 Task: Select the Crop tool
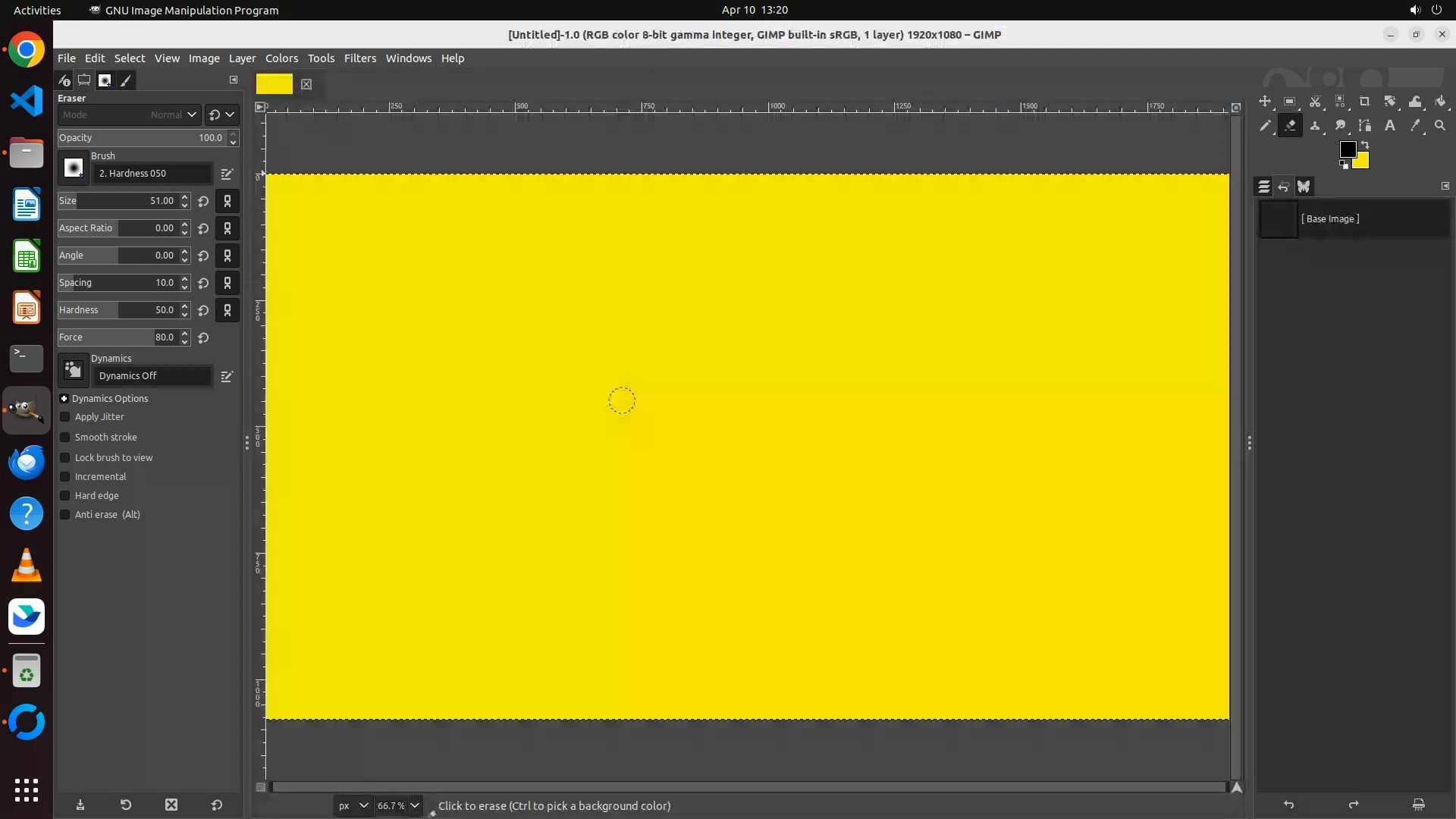click(1365, 102)
